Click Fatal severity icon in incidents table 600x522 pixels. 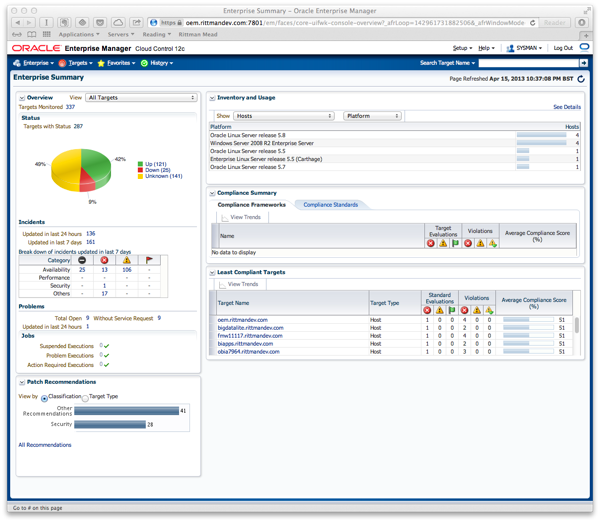coord(82,260)
